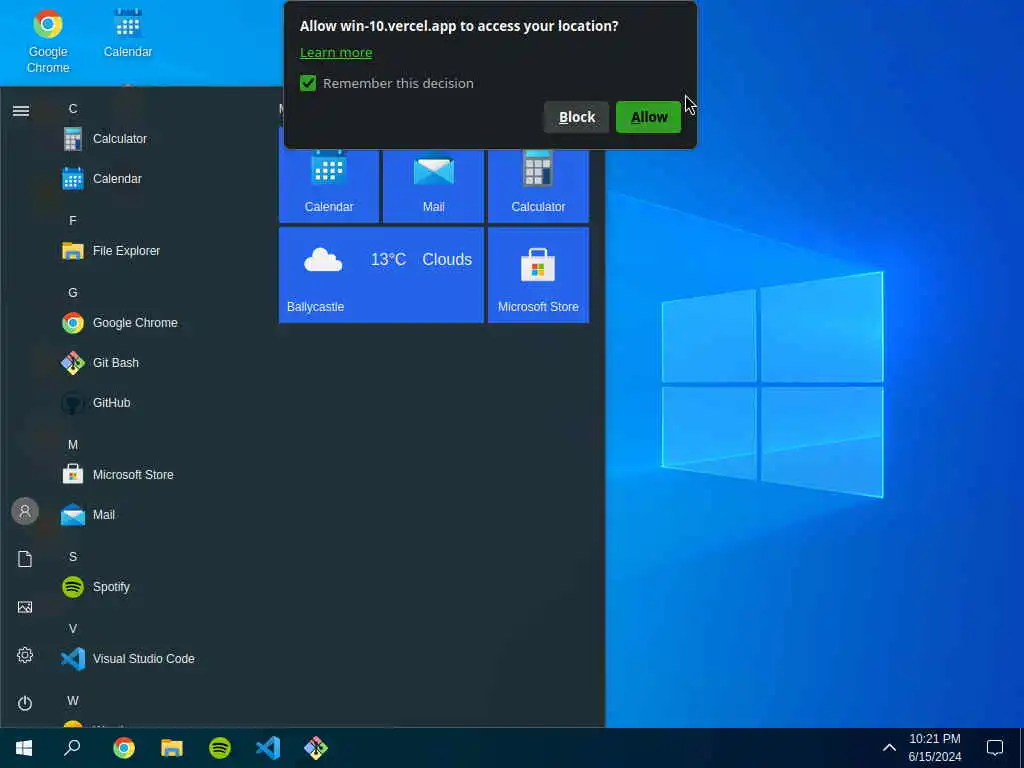Open Pictures from the Start sidebar

(25, 607)
